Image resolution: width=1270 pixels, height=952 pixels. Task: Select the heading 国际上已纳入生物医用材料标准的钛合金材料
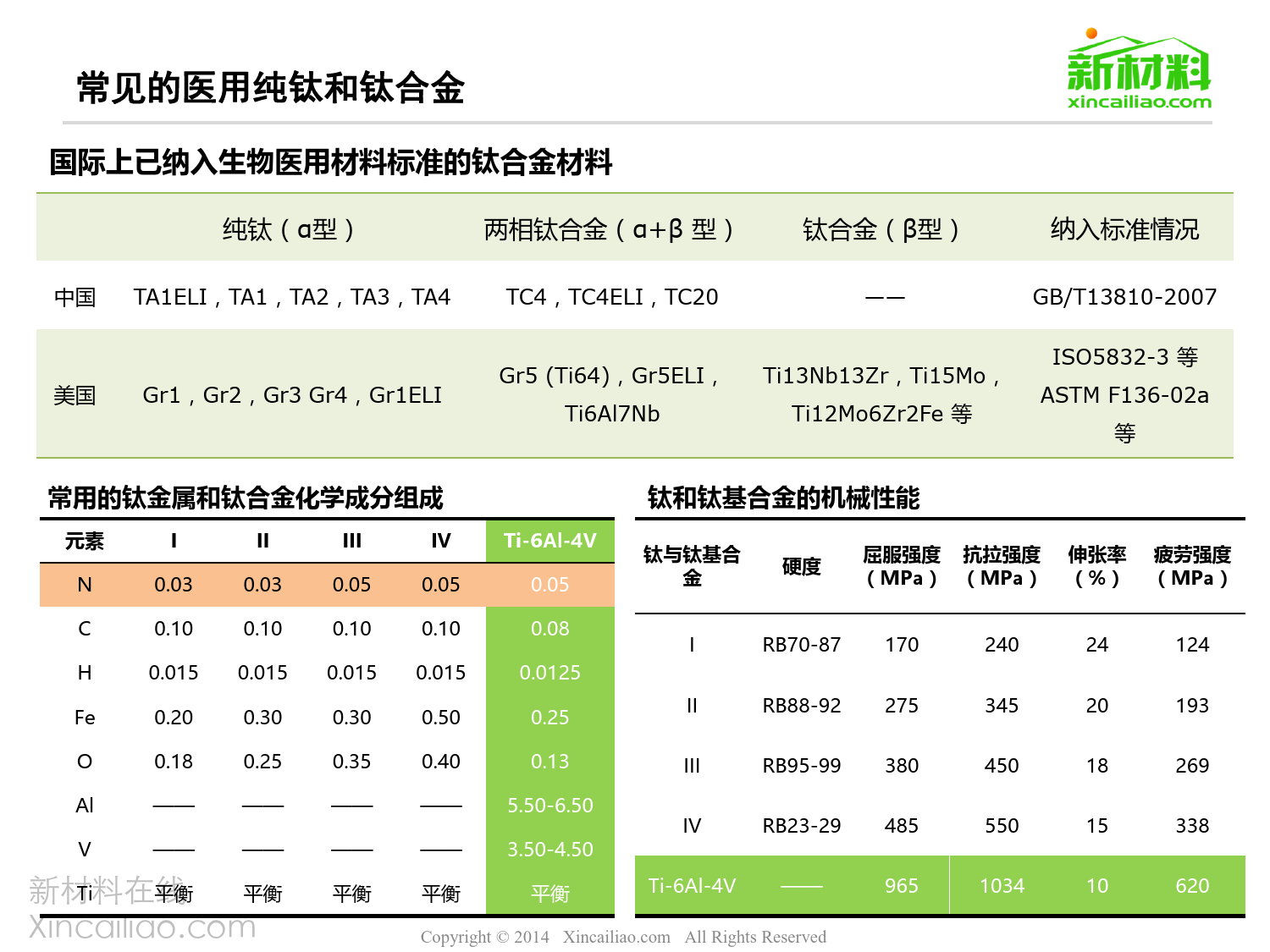(x=331, y=162)
